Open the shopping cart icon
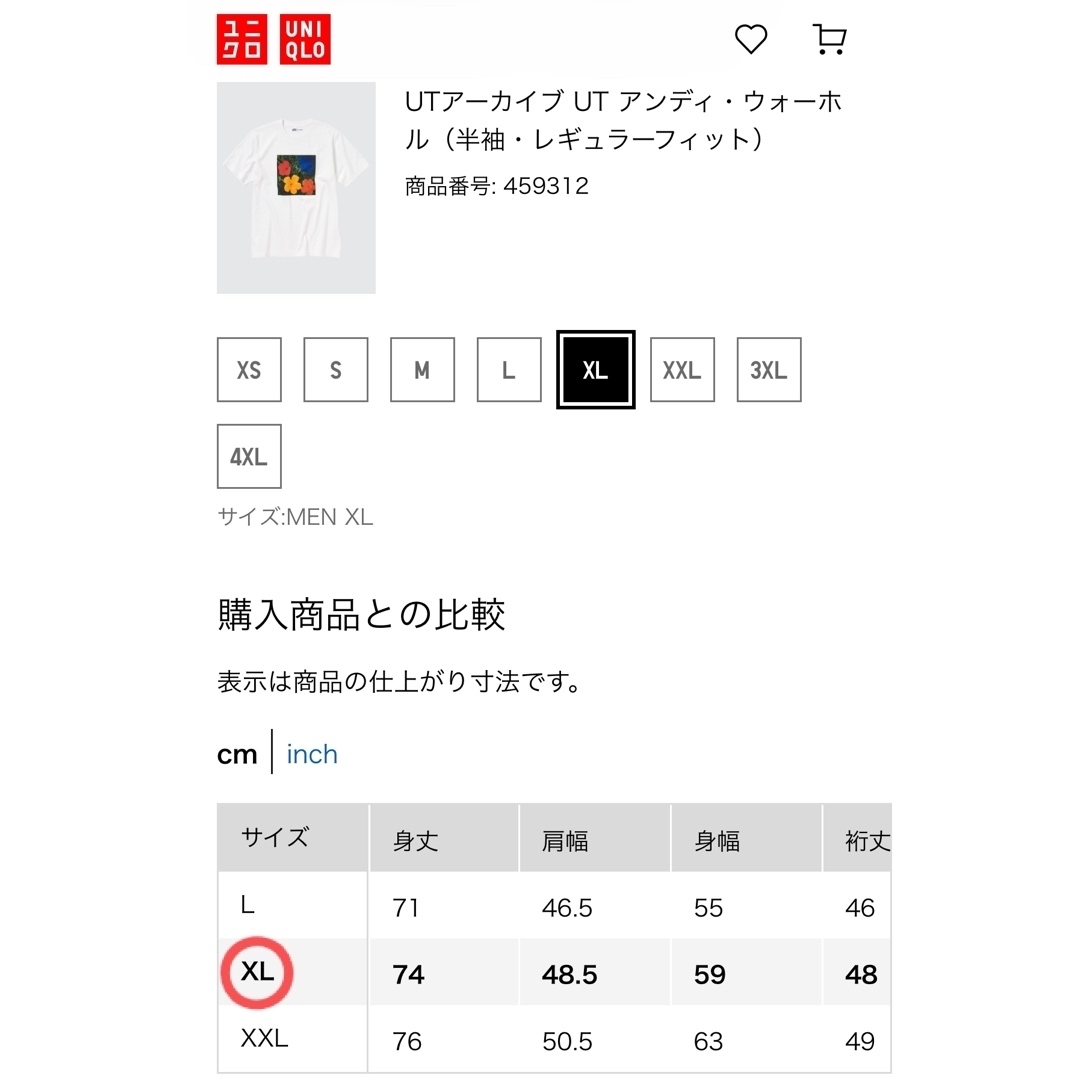Image resolution: width=1080 pixels, height=1080 pixels. click(x=829, y=39)
